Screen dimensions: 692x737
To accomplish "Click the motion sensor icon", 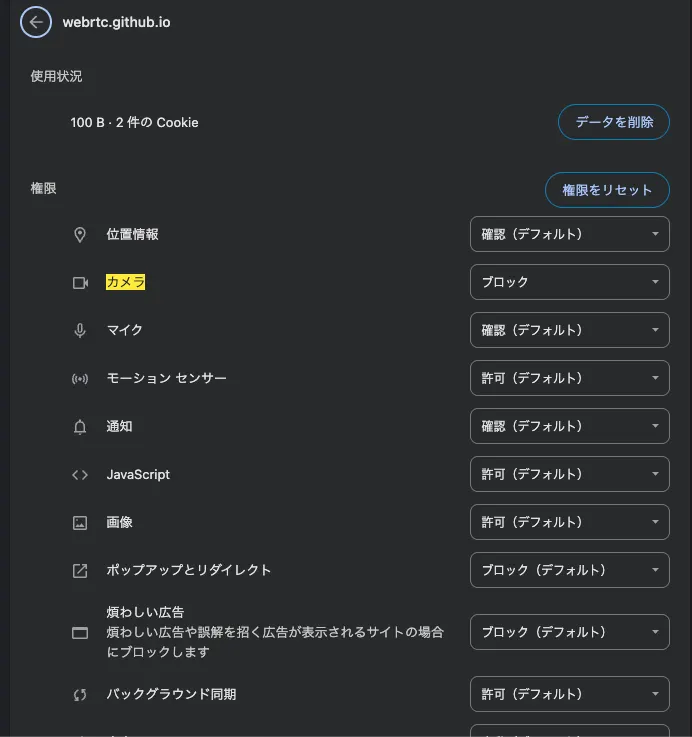I will (80, 378).
